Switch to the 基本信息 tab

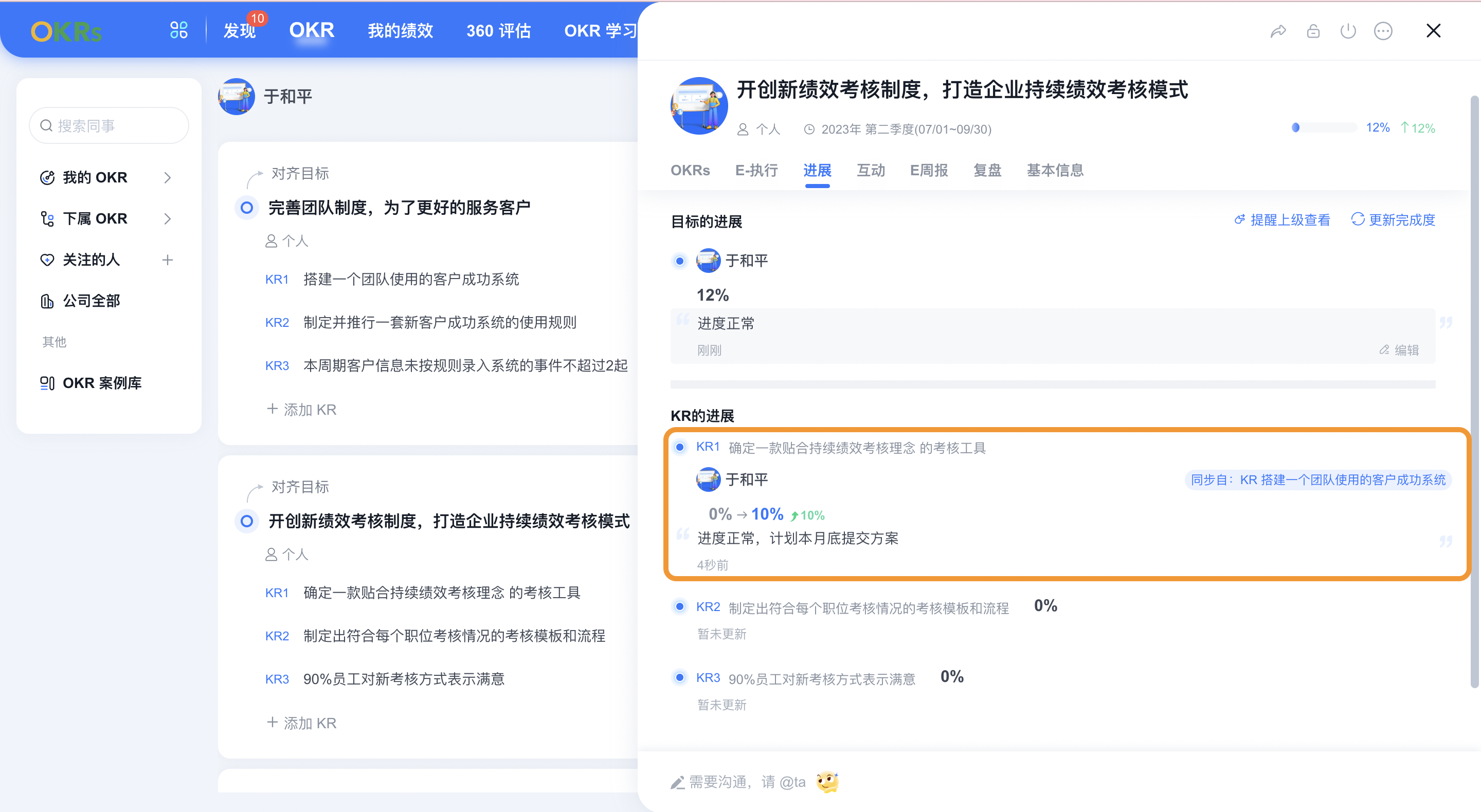(1055, 170)
